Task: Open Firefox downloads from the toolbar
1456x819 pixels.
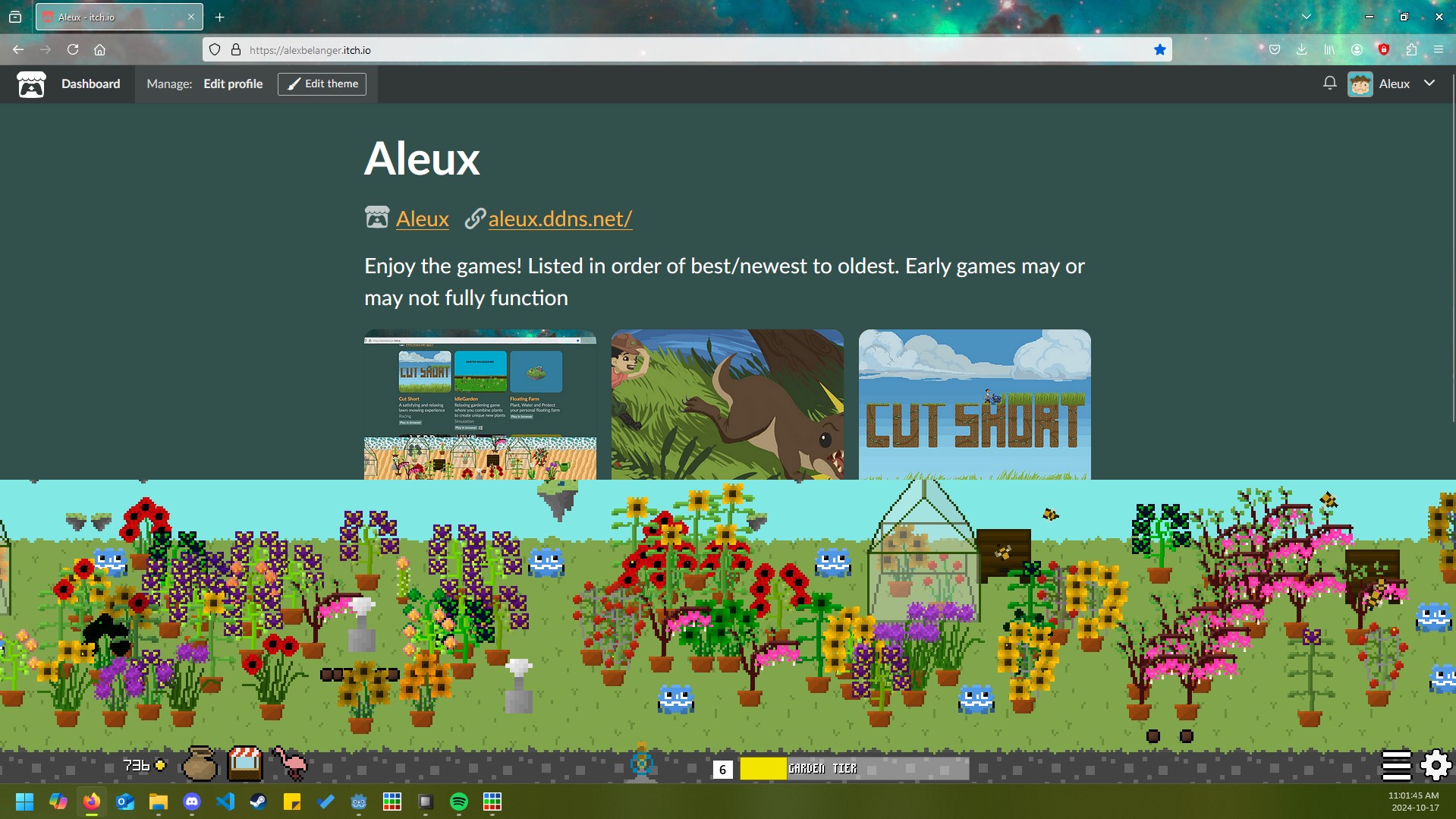Action: (x=1301, y=49)
